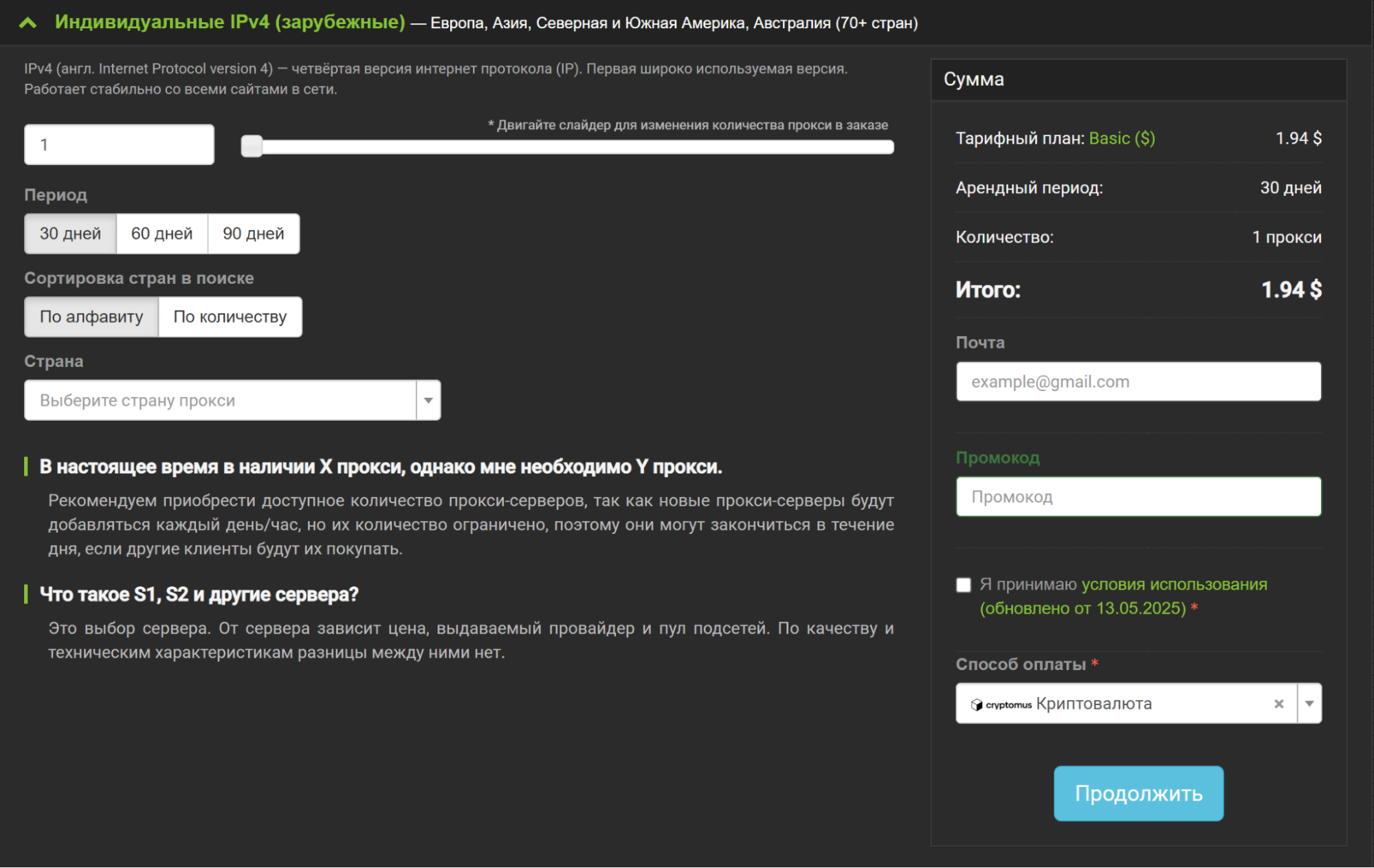This screenshot has width=1374, height=868.
Task: Click the cryptomus logo in payment field
Action: (1001, 704)
